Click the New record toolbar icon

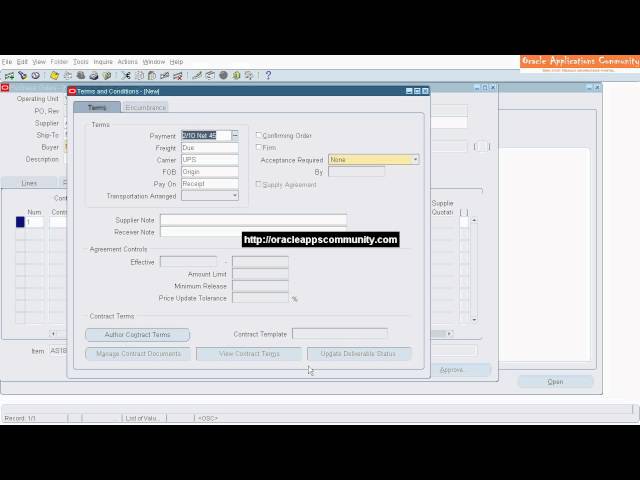pyautogui.click(x=9, y=76)
